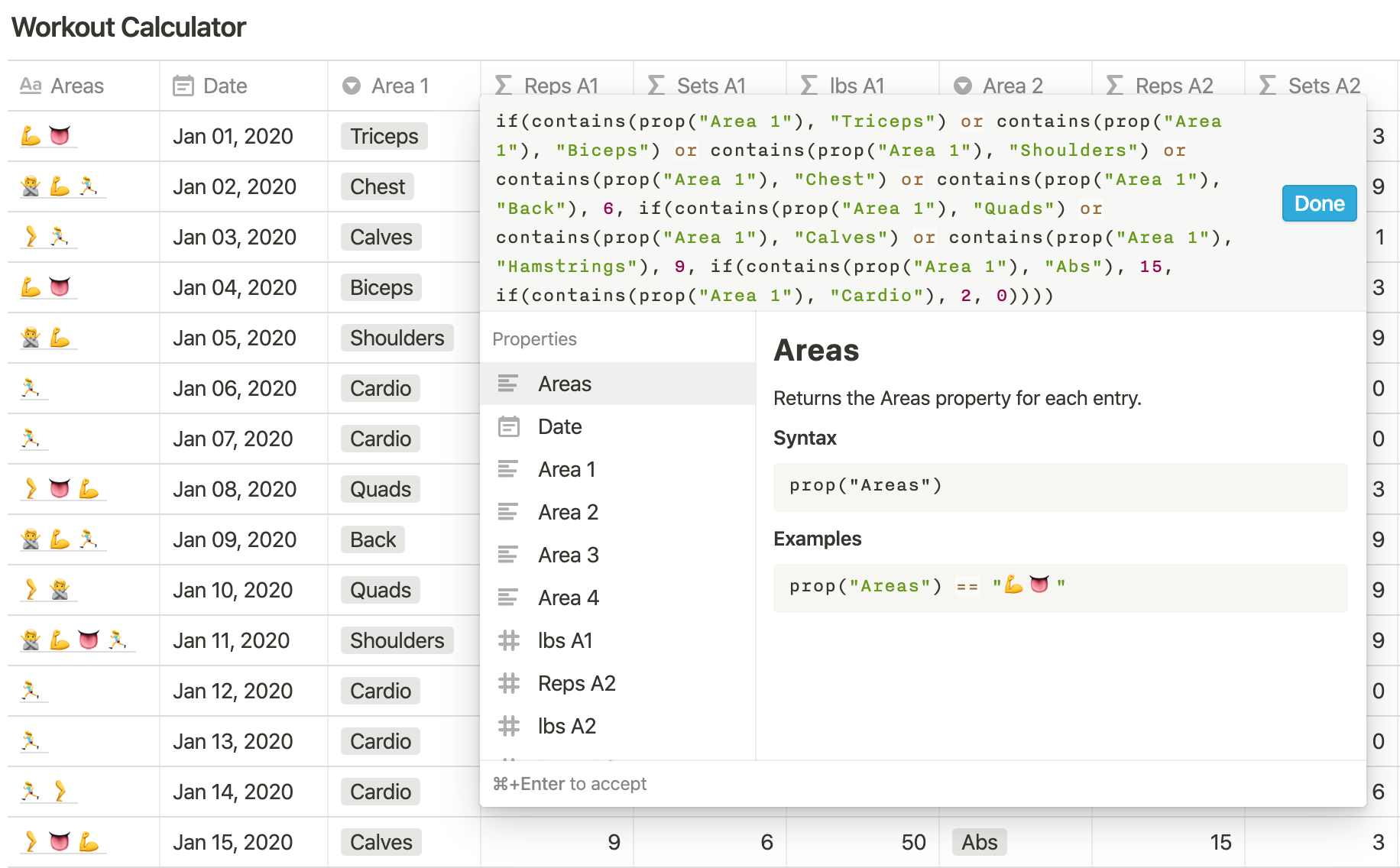The width and height of the screenshot is (1400, 868).
Task: Select Back tag in Jan 09 row
Action: [373, 539]
